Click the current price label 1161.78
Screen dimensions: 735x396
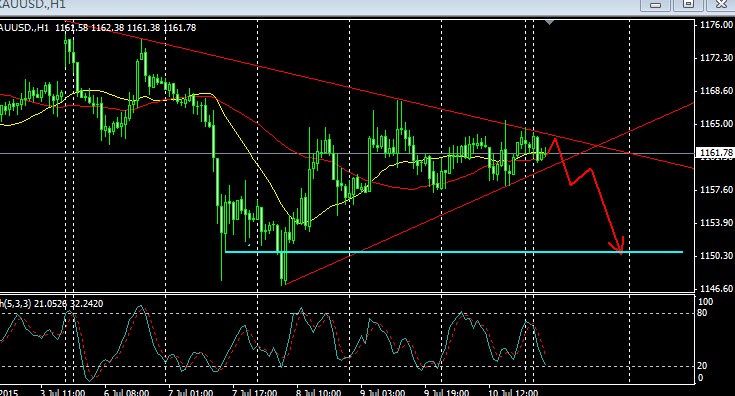tap(715, 153)
